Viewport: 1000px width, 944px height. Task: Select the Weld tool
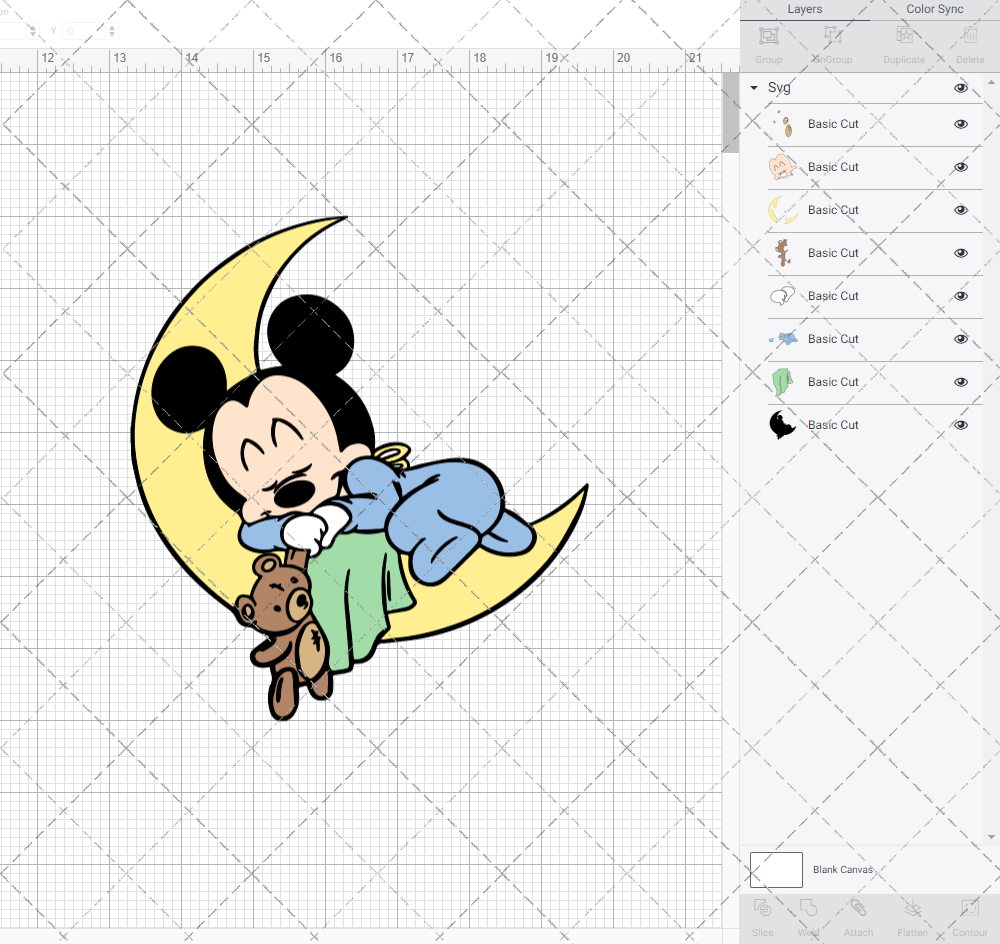pos(808,908)
